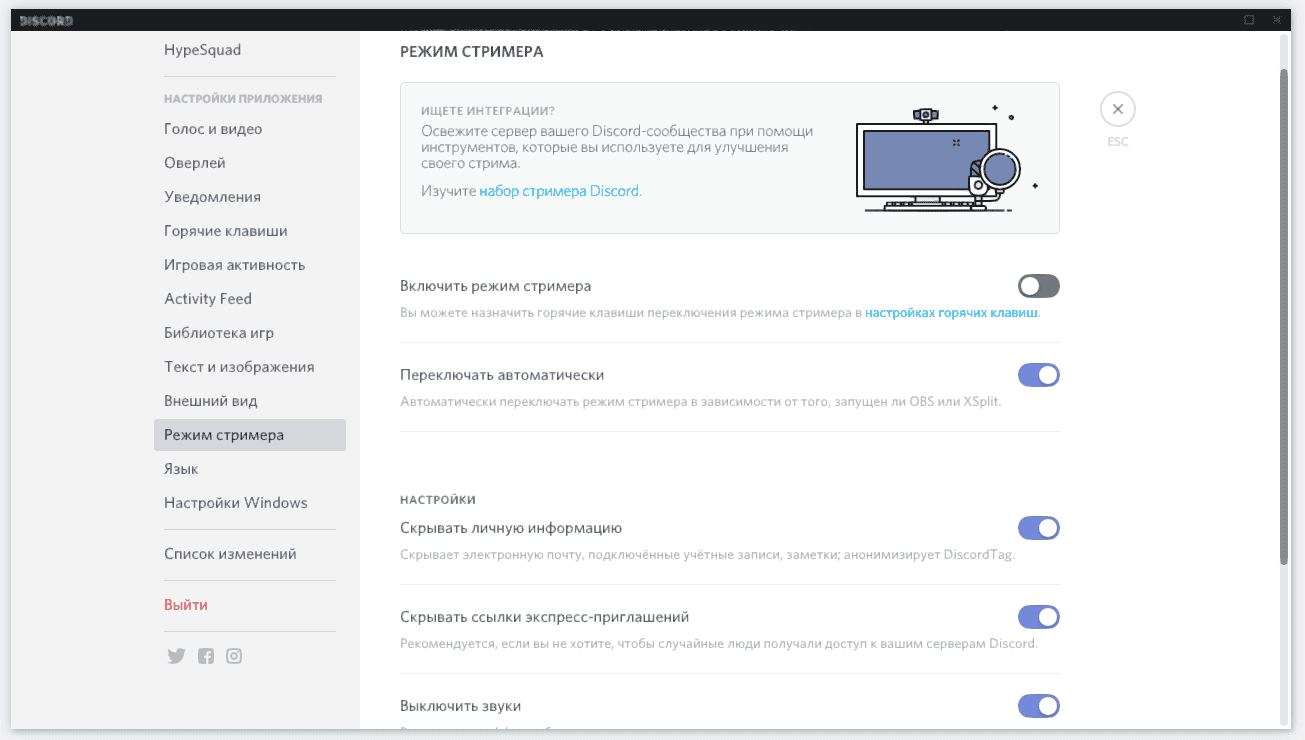Open the Instagram social icon

pyautogui.click(x=234, y=656)
